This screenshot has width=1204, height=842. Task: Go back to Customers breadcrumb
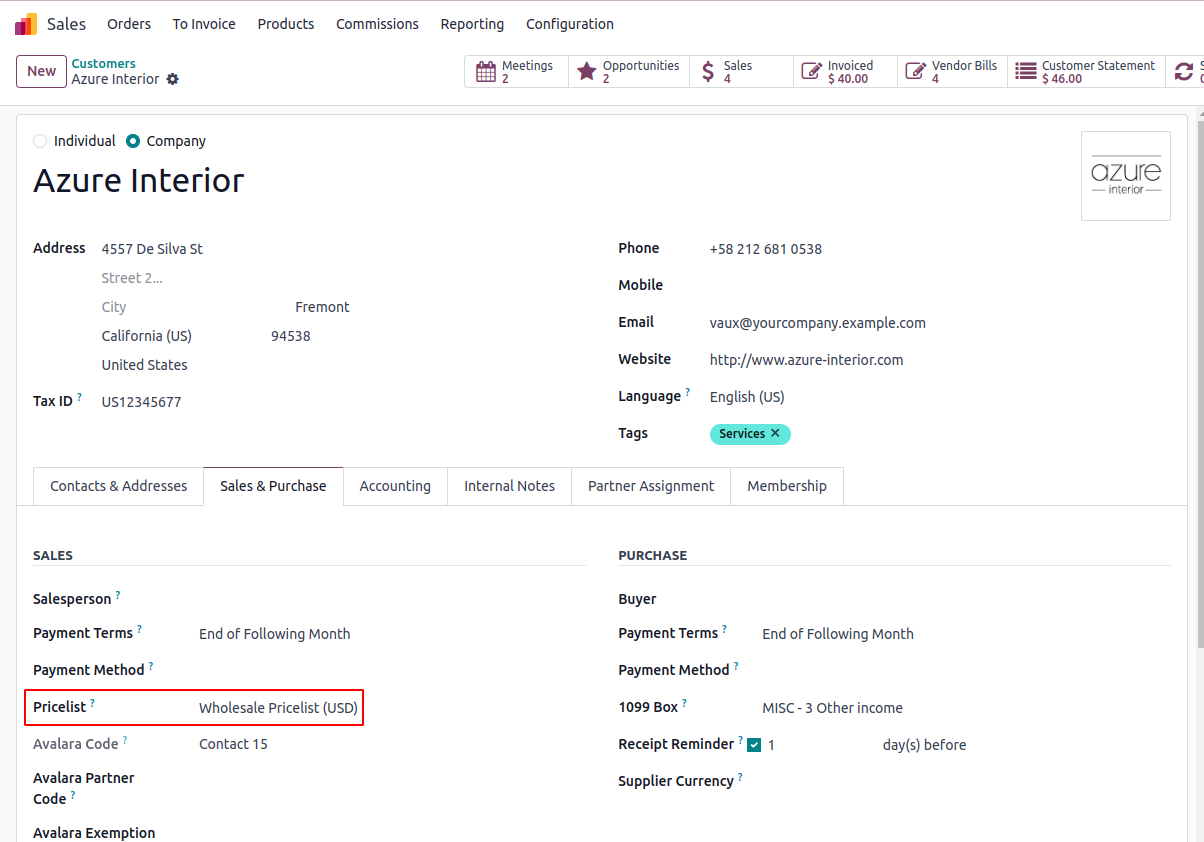(103, 63)
